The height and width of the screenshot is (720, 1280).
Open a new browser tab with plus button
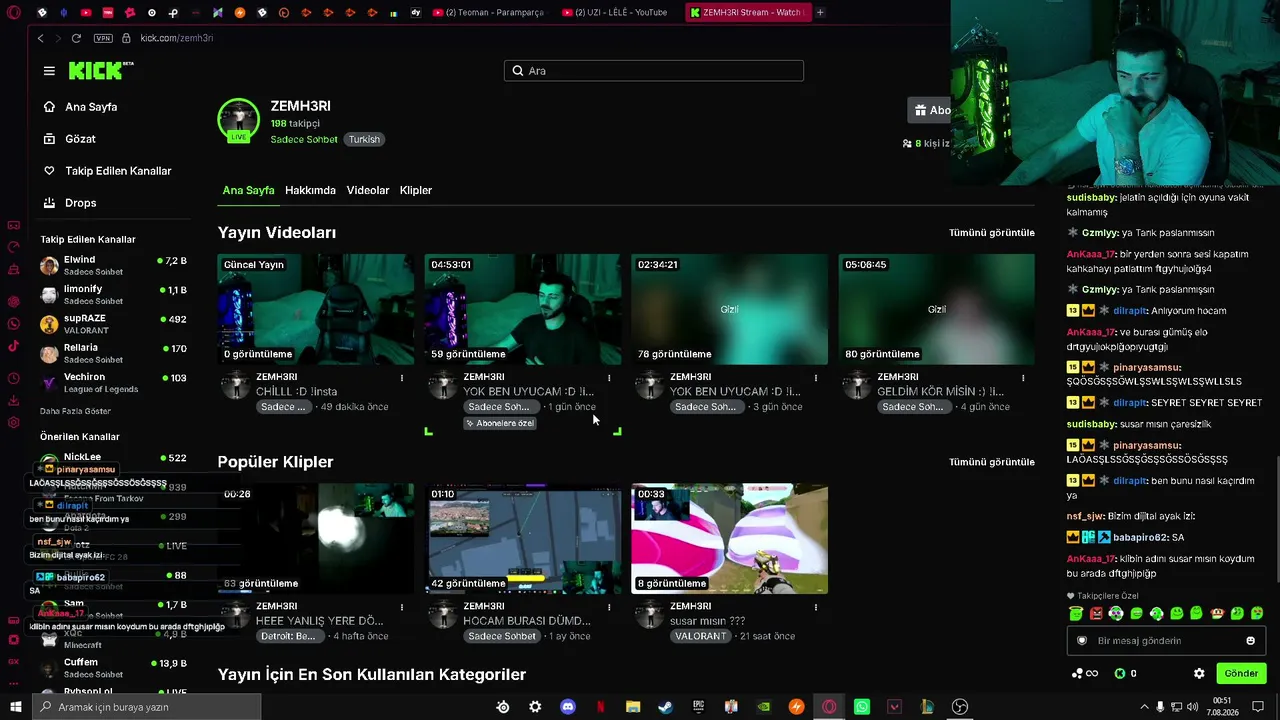820,12
